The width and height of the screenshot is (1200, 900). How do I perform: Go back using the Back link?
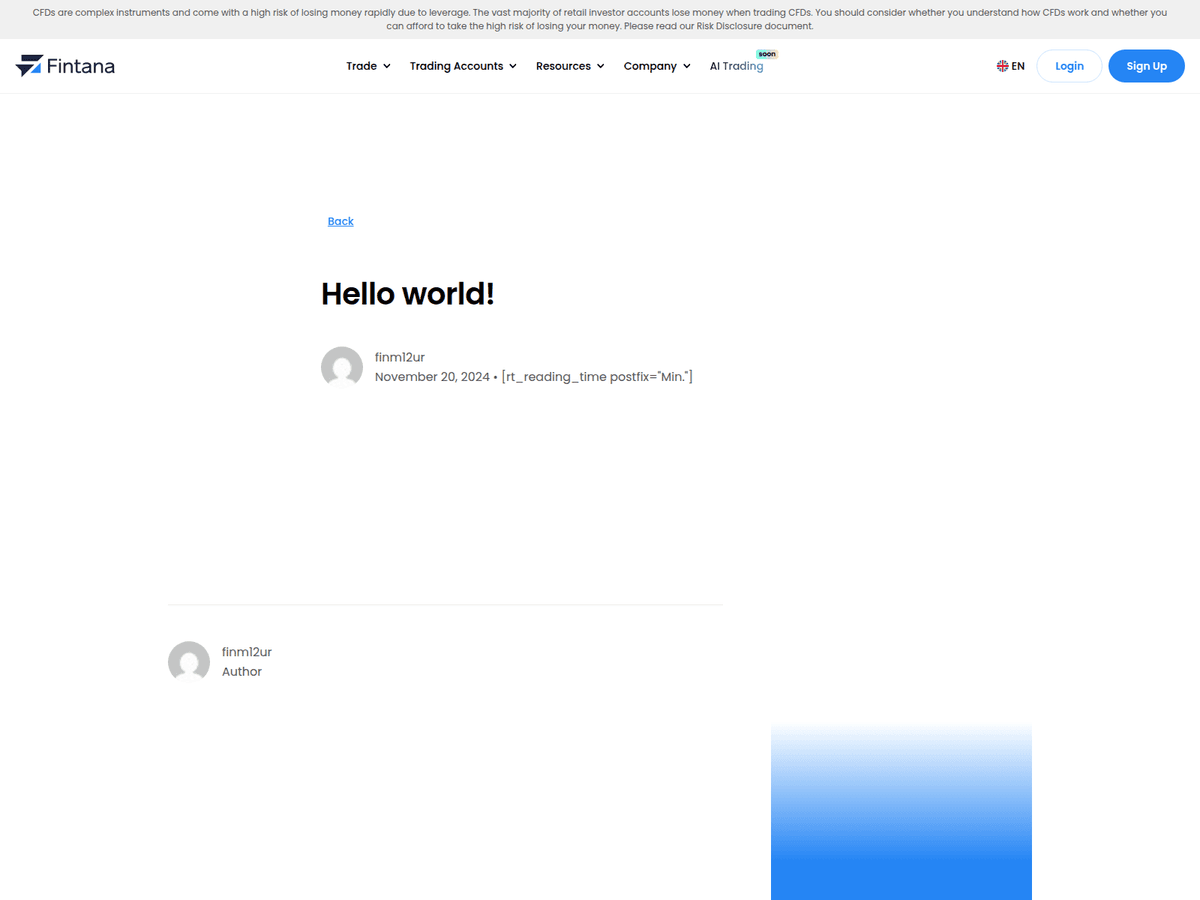tap(340, 221)
